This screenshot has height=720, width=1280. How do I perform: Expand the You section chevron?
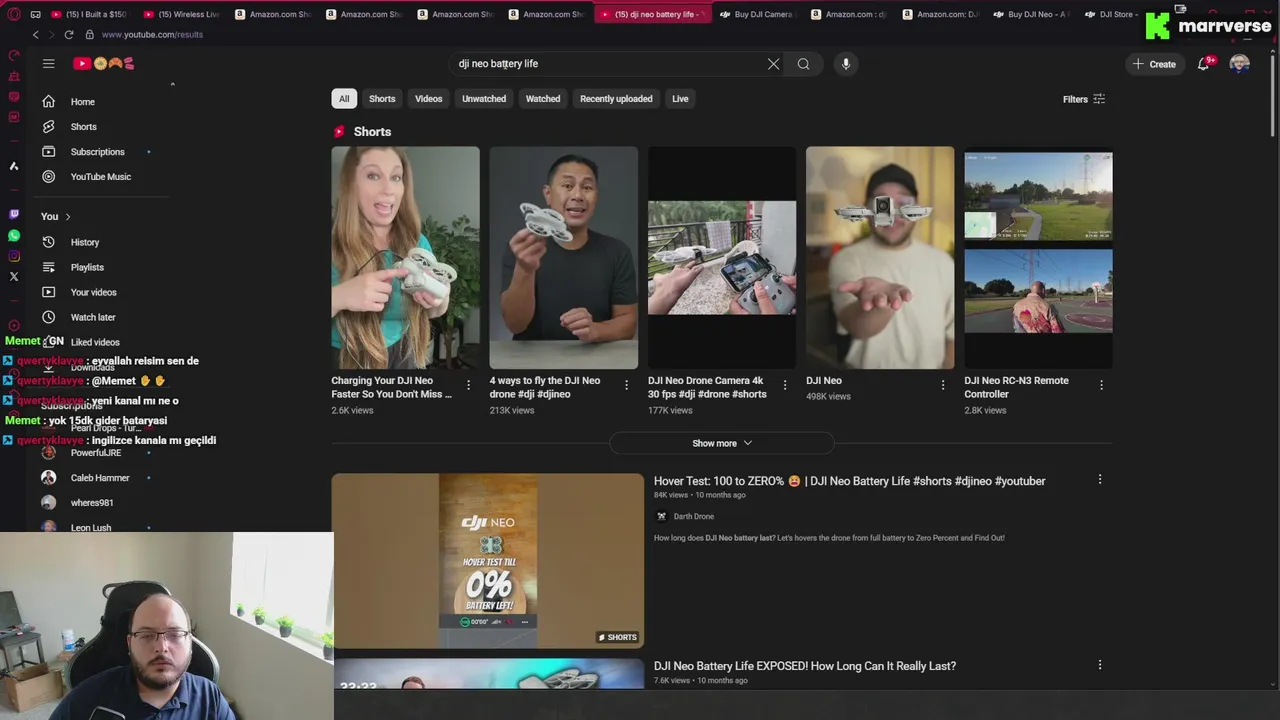[x=67, y=217]
